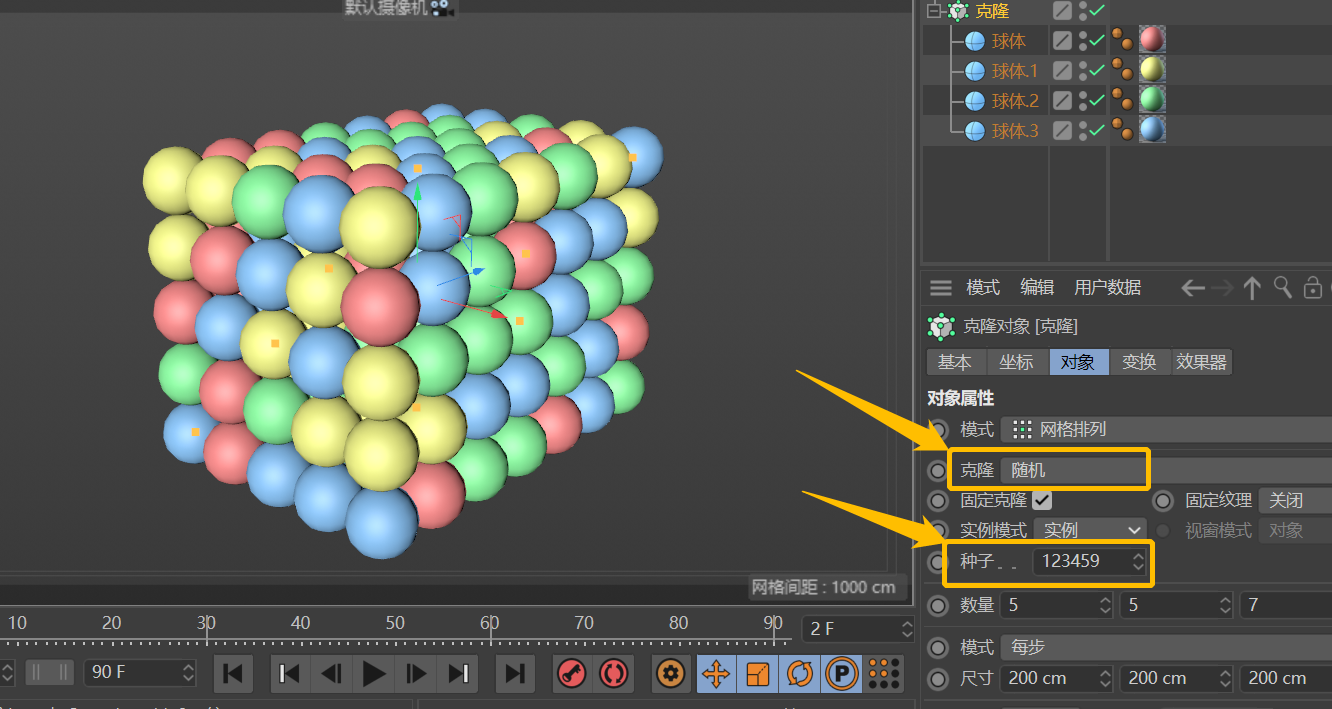Toggle the 固定克隆 checkbox
1332x709 pixels.
click(1042, 500)
